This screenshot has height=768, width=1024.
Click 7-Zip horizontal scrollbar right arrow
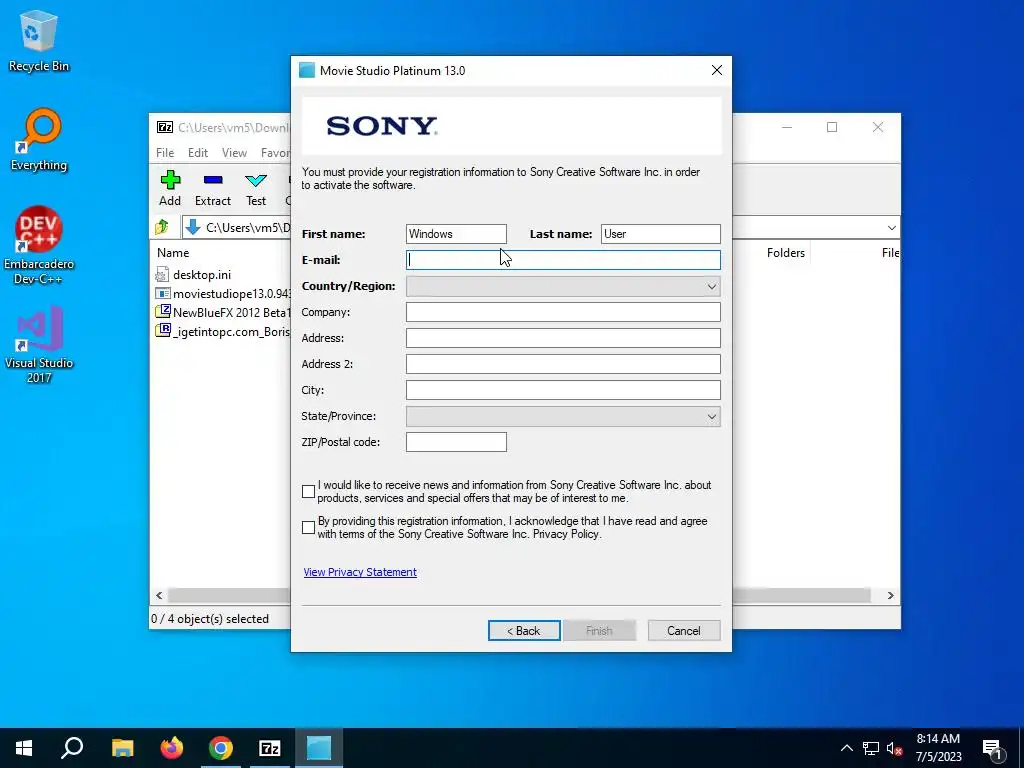pos(890,596)
